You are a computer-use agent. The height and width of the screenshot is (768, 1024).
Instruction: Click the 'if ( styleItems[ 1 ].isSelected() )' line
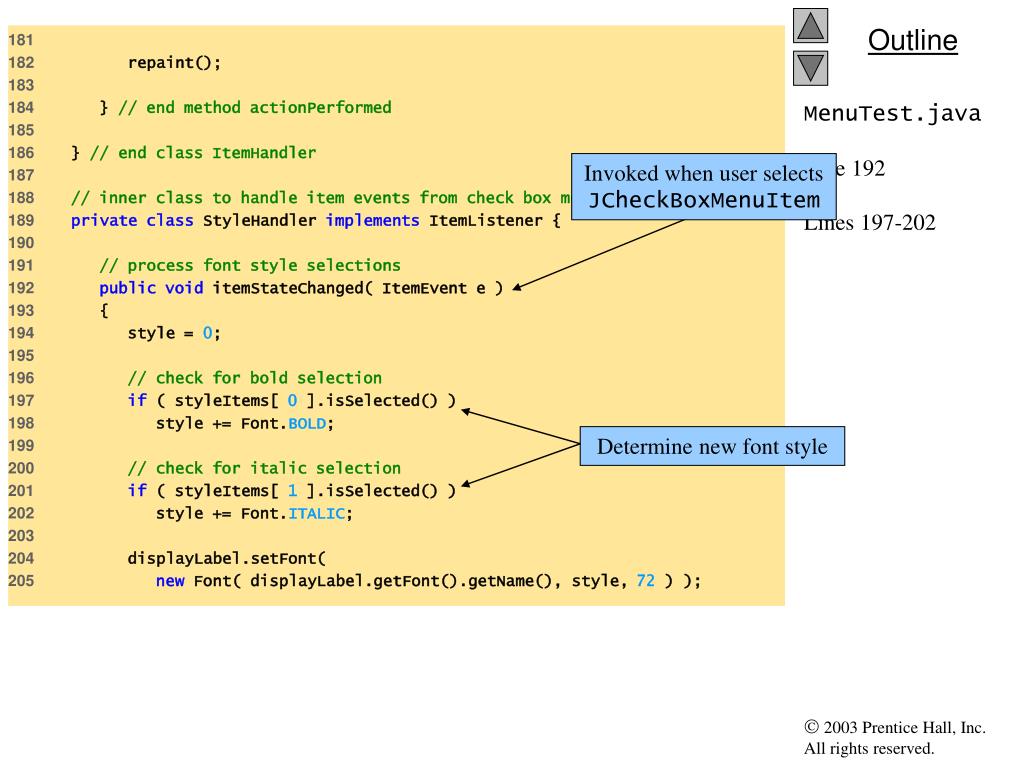(292, 490)
